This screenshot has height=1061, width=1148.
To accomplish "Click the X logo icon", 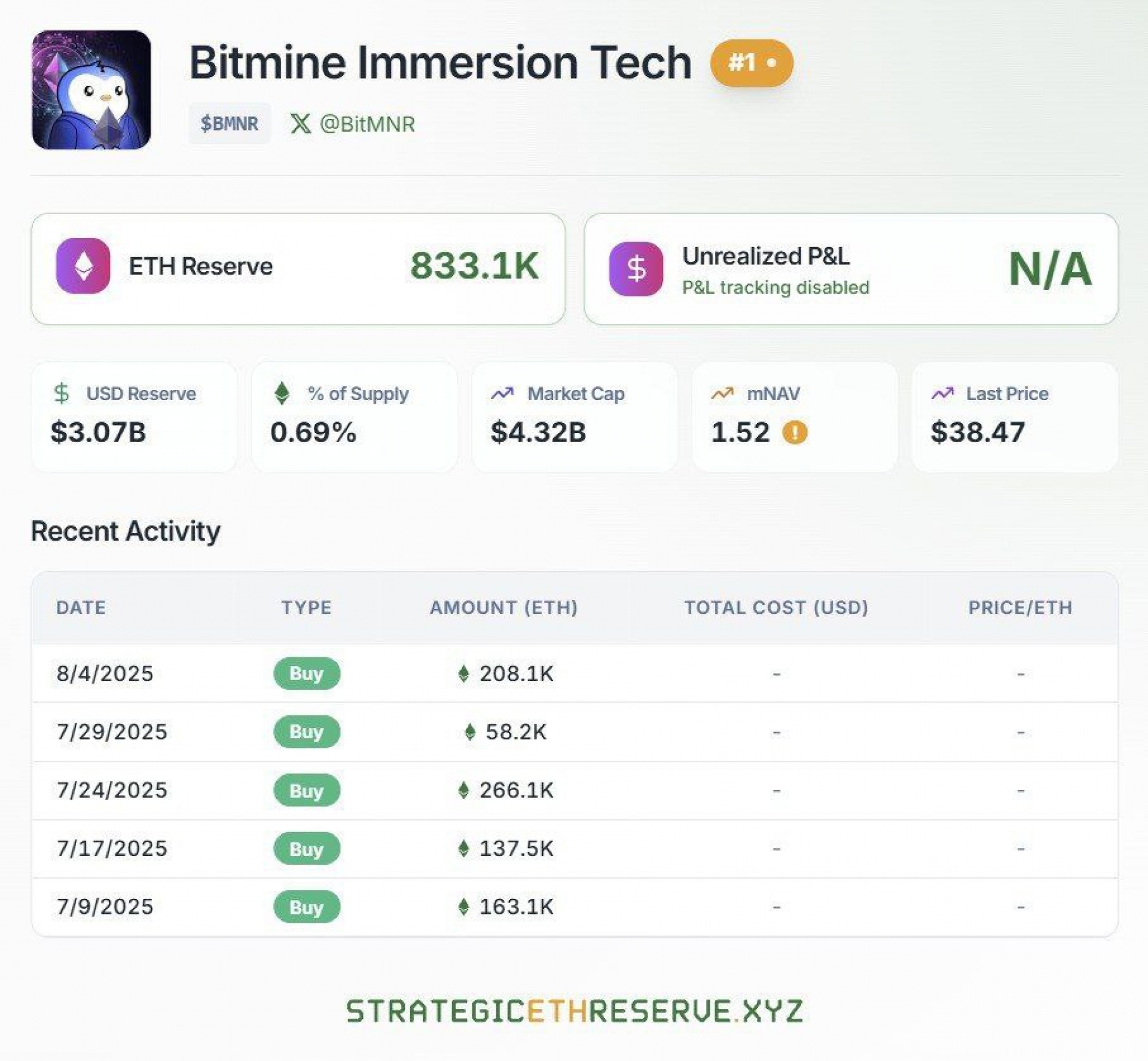I will point(300,124).
